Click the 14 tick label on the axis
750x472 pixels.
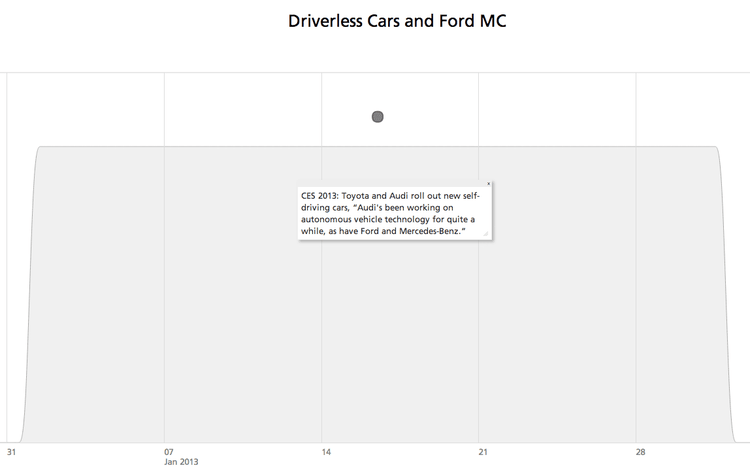pos(326,452)
